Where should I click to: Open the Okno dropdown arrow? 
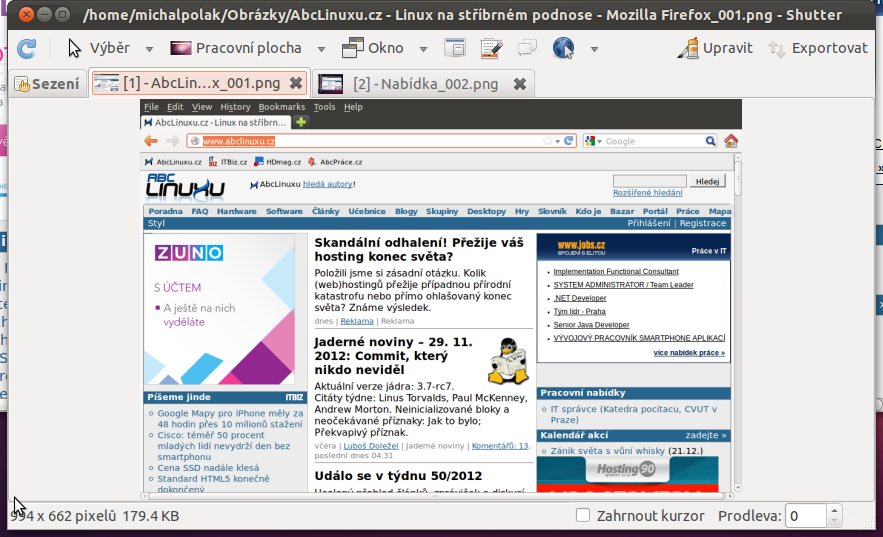click(x=423, y=49)
